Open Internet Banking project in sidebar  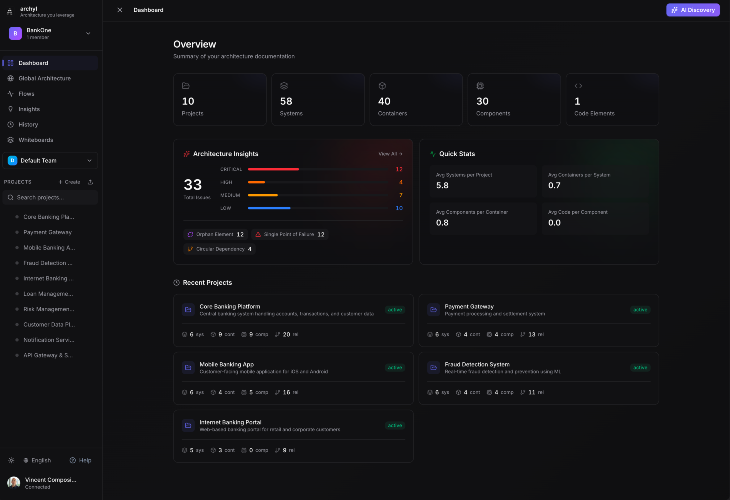49,278
